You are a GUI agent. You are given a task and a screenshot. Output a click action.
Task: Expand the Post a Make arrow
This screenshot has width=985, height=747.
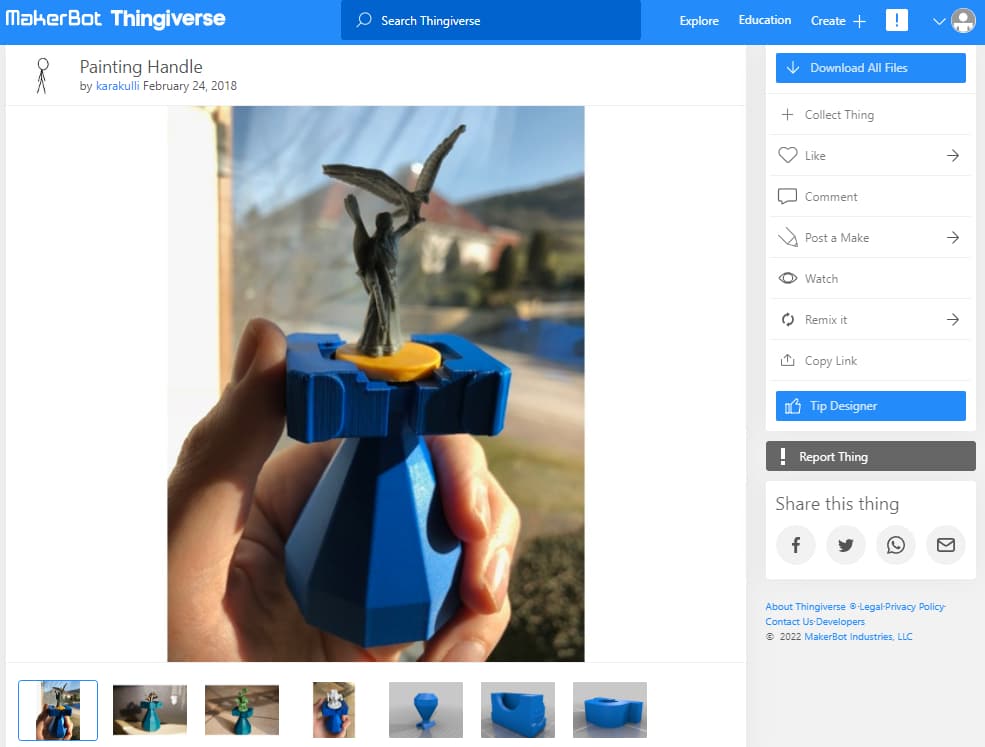(x=952, y=237)
